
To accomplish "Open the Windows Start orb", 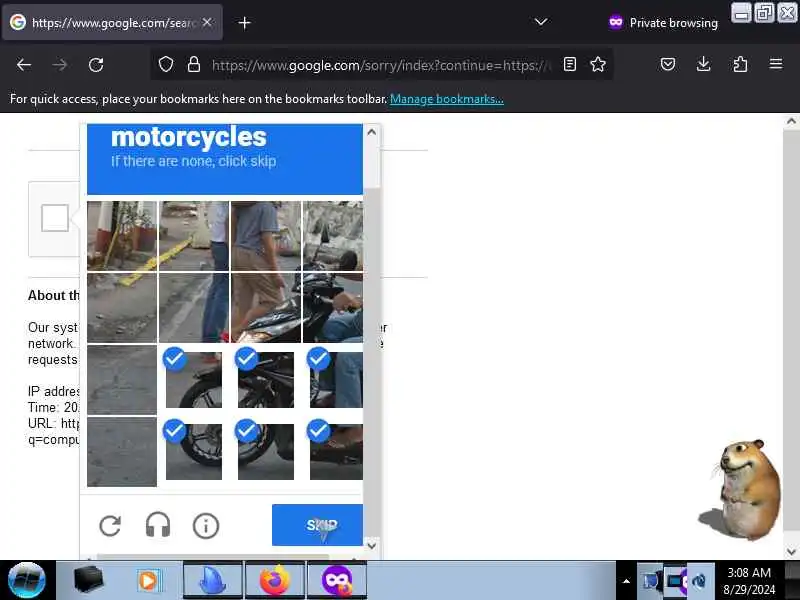I will click(x=27, y=580).
